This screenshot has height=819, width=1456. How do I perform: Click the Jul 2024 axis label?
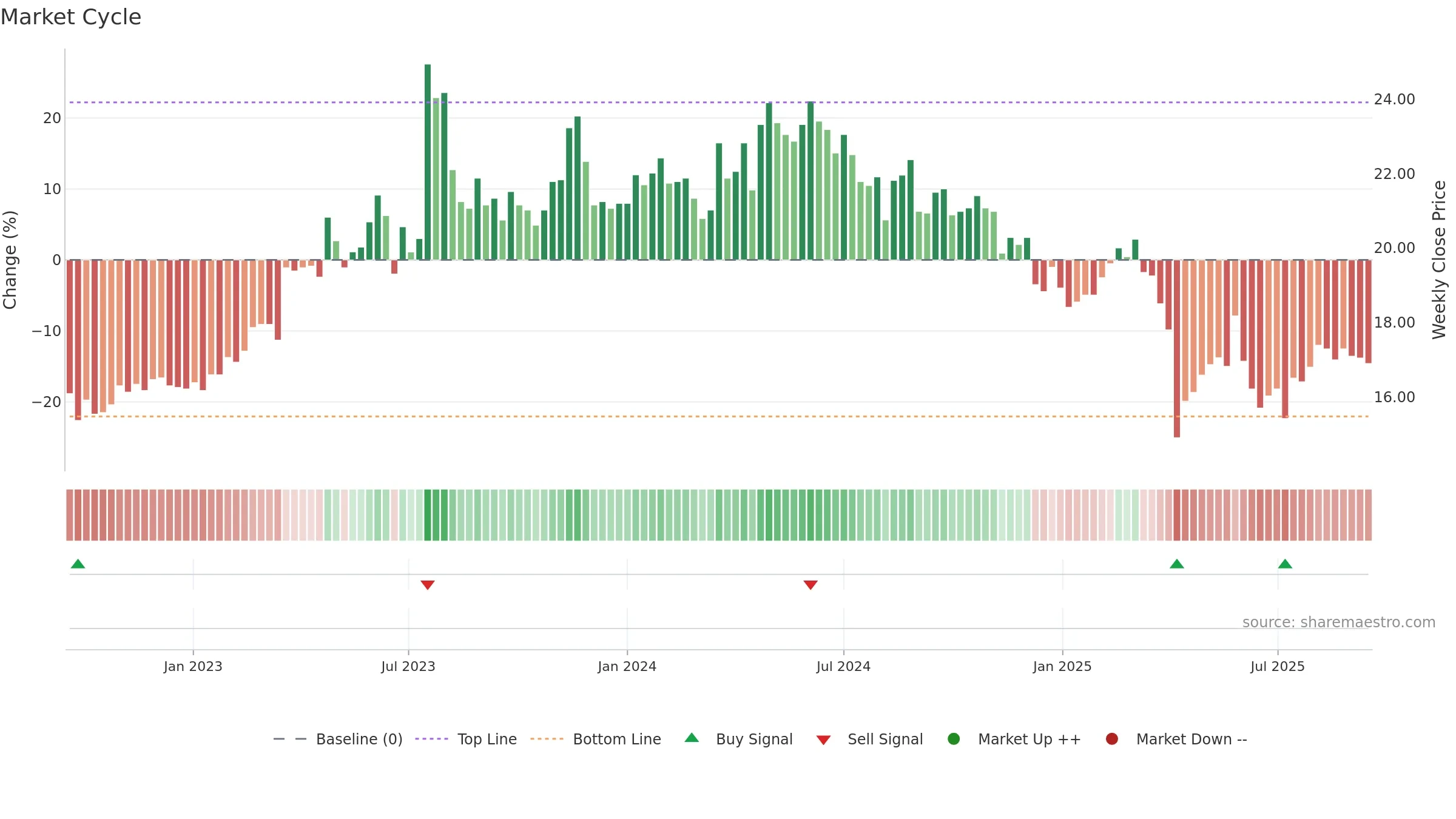click(x=843, y=666)
